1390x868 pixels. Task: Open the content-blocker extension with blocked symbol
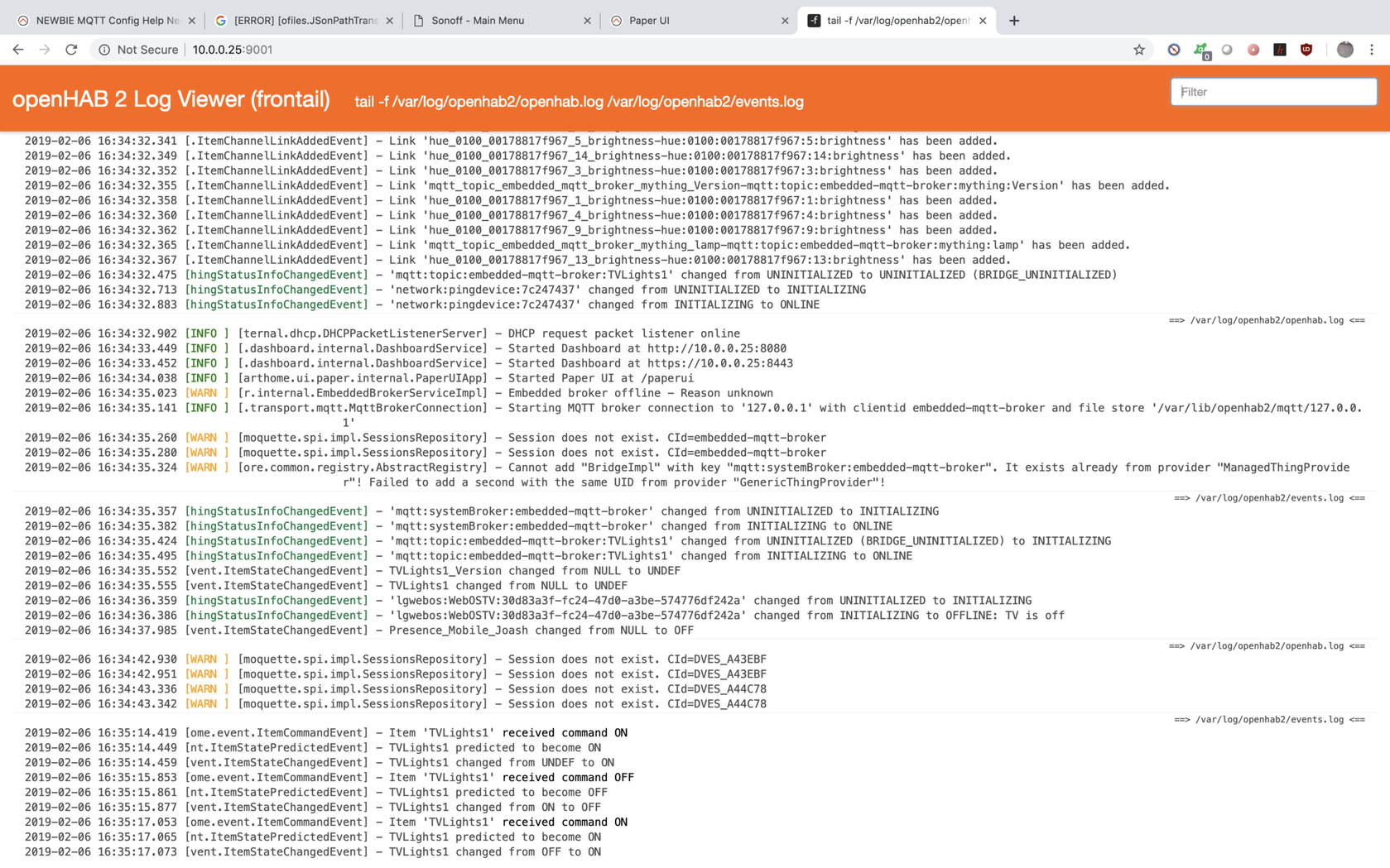click(x=1174, y=50)
